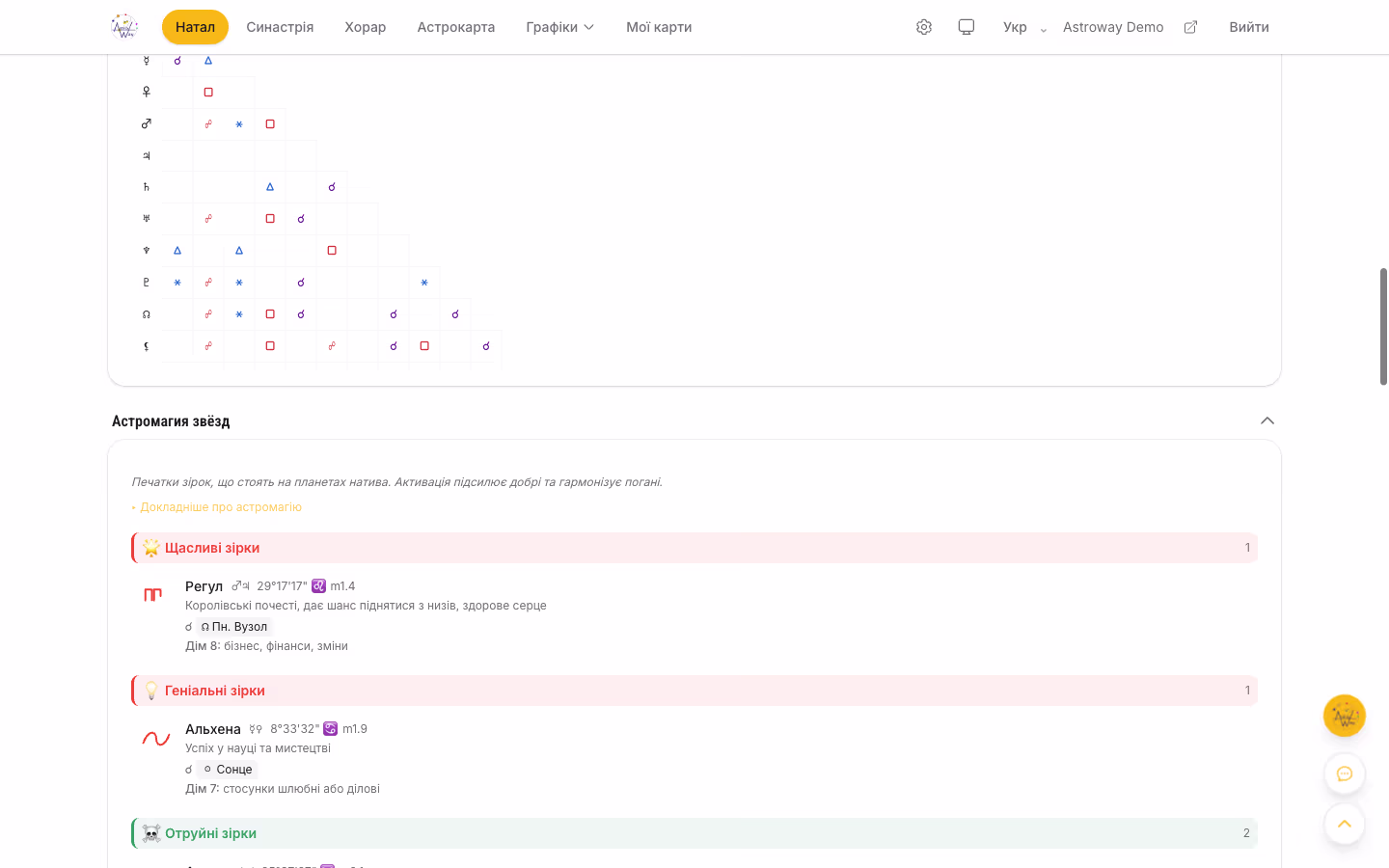Open the Укр language selector

coord(1023,27)
